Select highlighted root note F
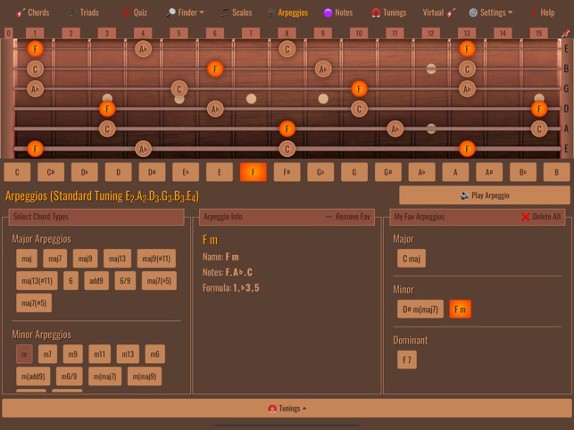The height and width of the screenshot is (430, 574). [253, 172]
